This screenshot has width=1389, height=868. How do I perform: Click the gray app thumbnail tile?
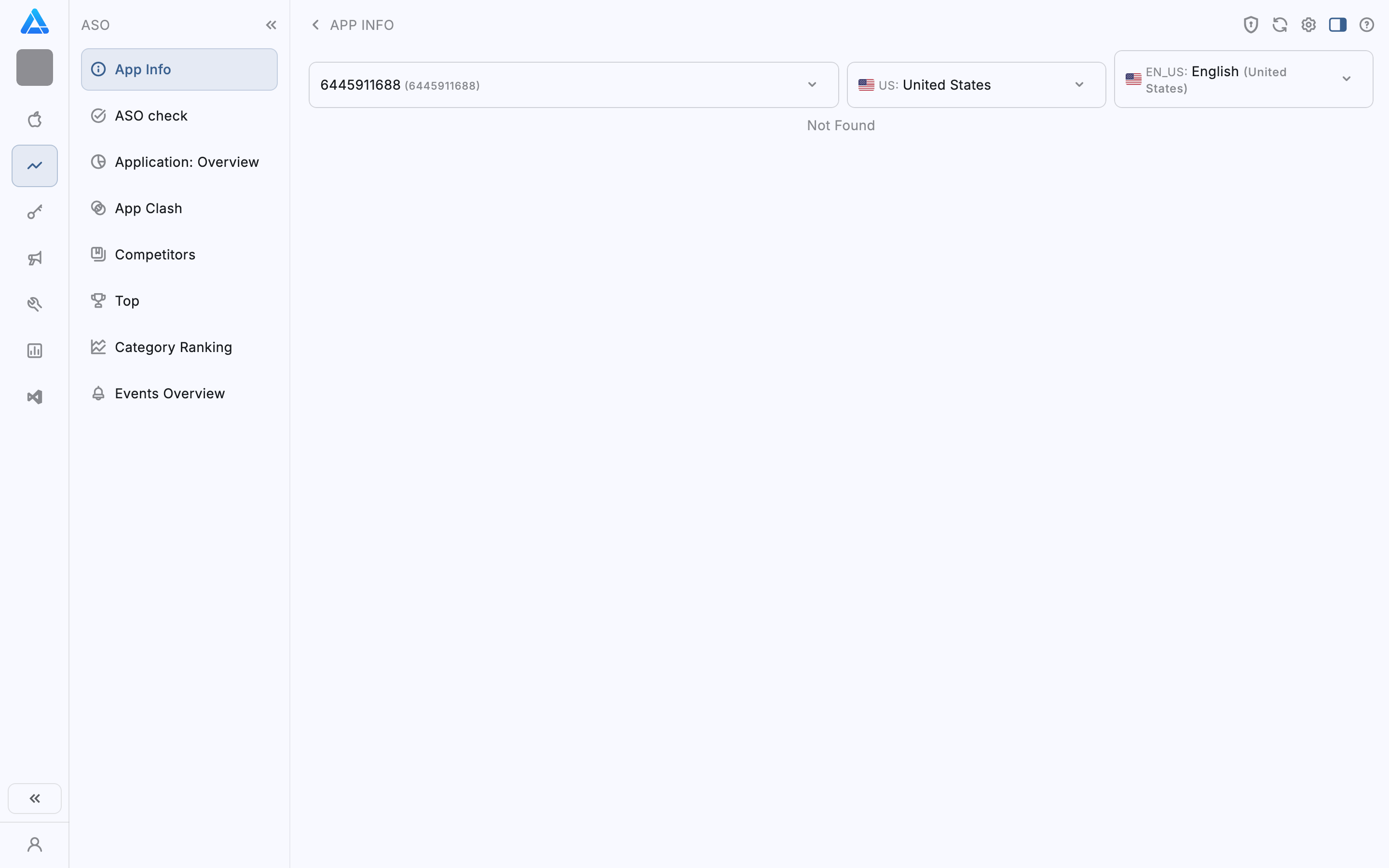tap(34, 68)
